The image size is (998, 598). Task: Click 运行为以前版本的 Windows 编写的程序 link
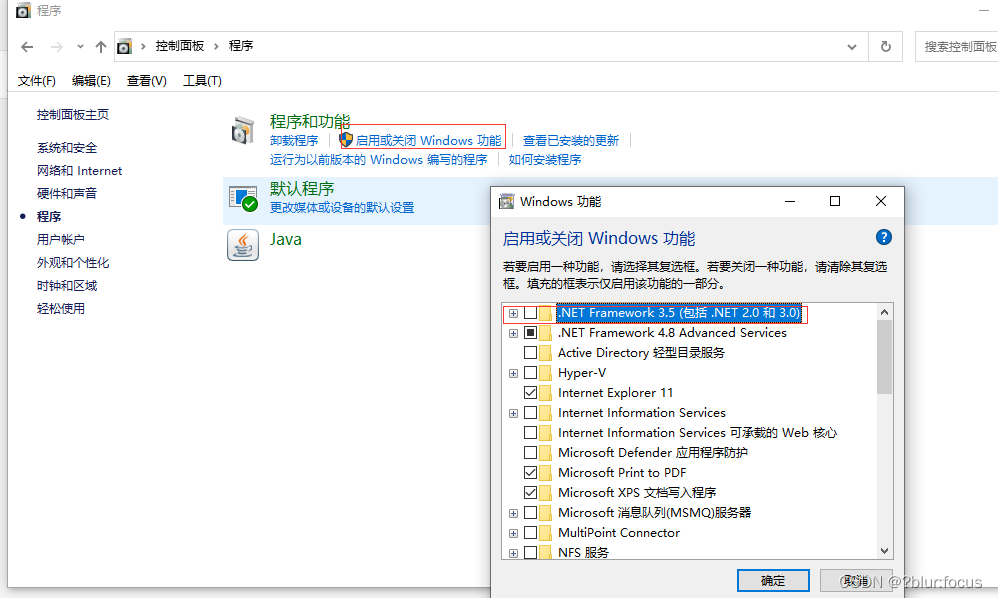click(378, 160)
